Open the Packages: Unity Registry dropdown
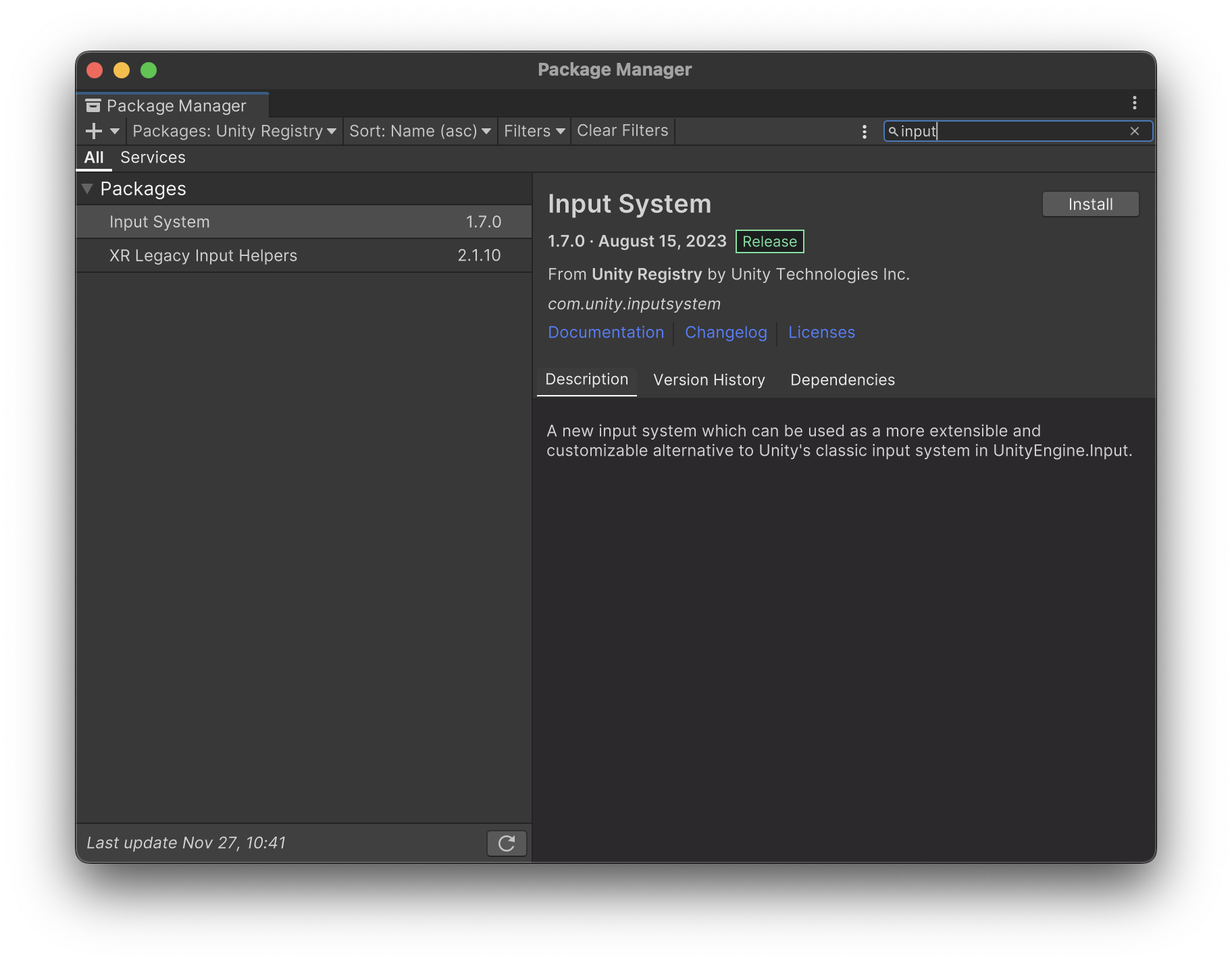The height and width of the screenshot is (963, 1232). (x=234, y=131)
